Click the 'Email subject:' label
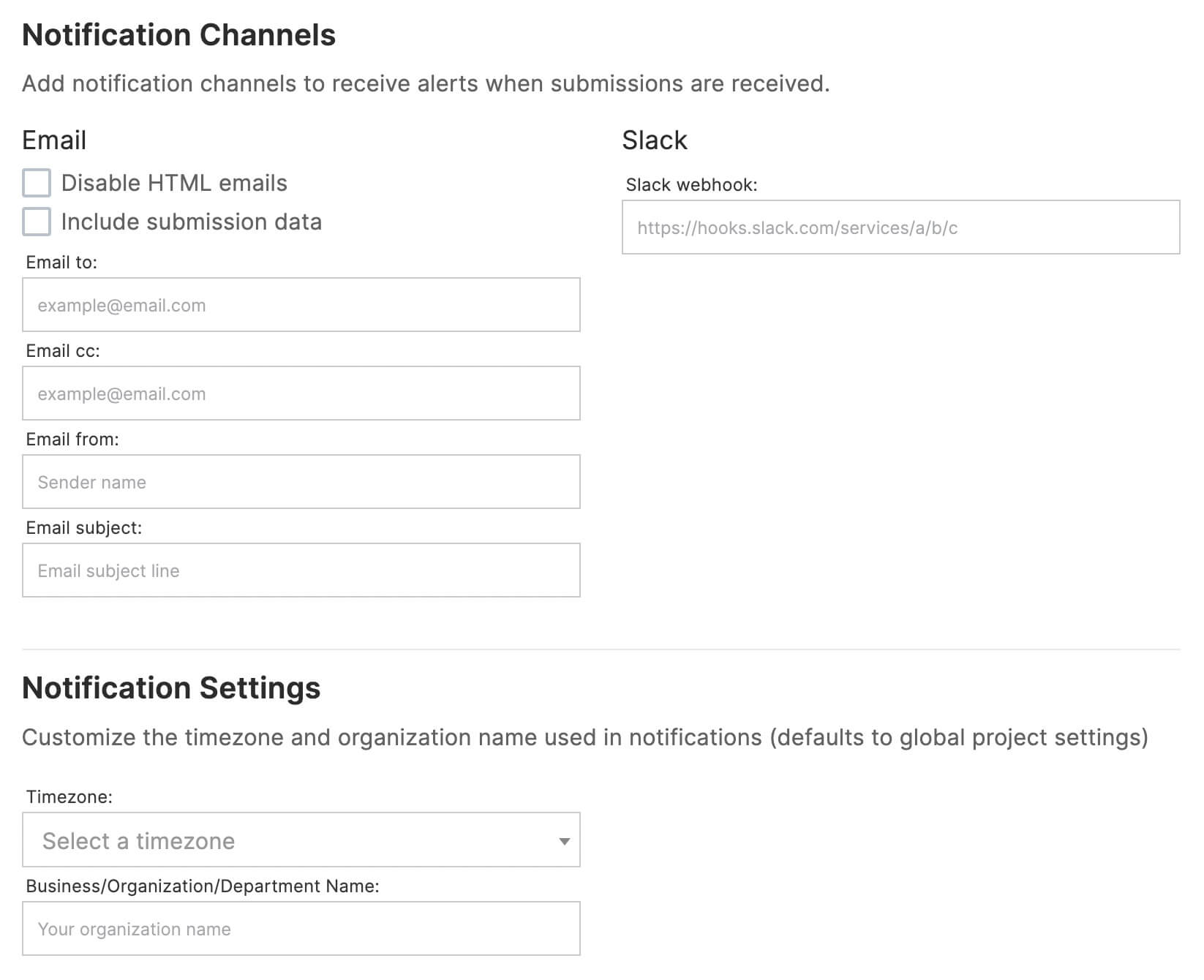The width and height of the screenshot is (1204, 980). pyautogui.click(x=84, y=528)
